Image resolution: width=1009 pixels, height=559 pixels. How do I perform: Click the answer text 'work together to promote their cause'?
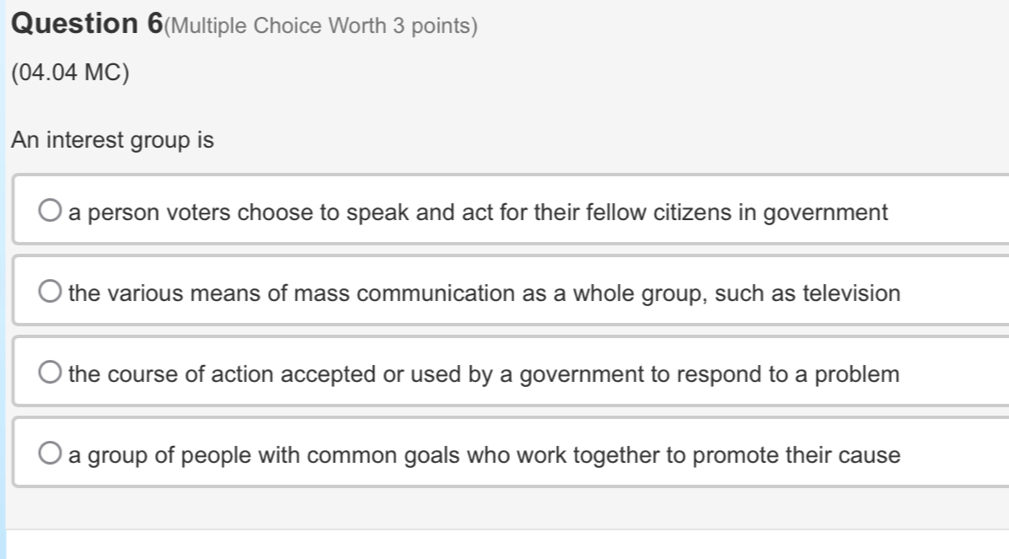click(484, 455)
